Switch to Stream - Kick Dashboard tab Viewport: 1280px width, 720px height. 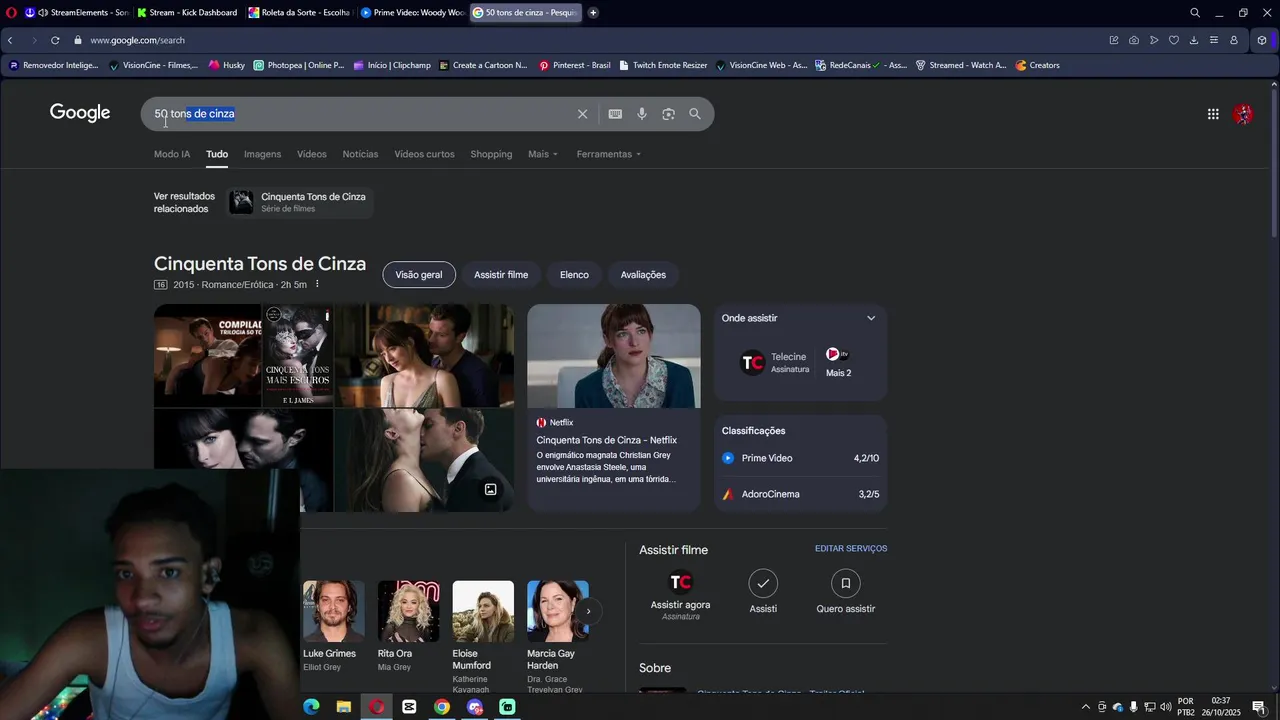[189, 12]
